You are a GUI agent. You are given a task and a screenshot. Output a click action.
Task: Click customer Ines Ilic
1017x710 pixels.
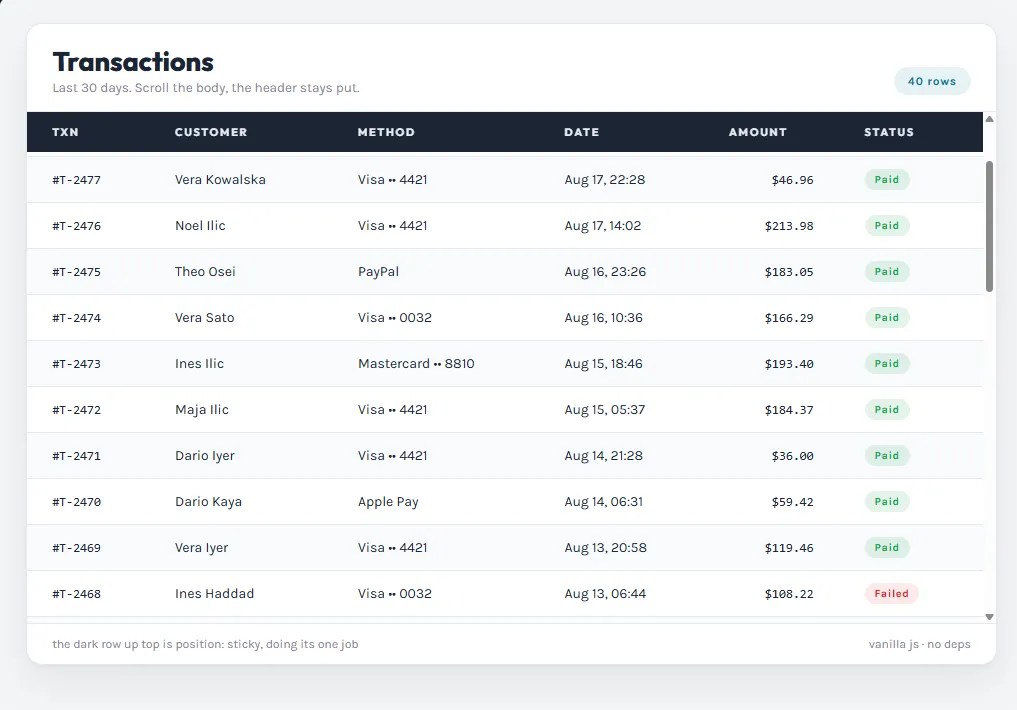pyautogui.click(x=199, y=364)
